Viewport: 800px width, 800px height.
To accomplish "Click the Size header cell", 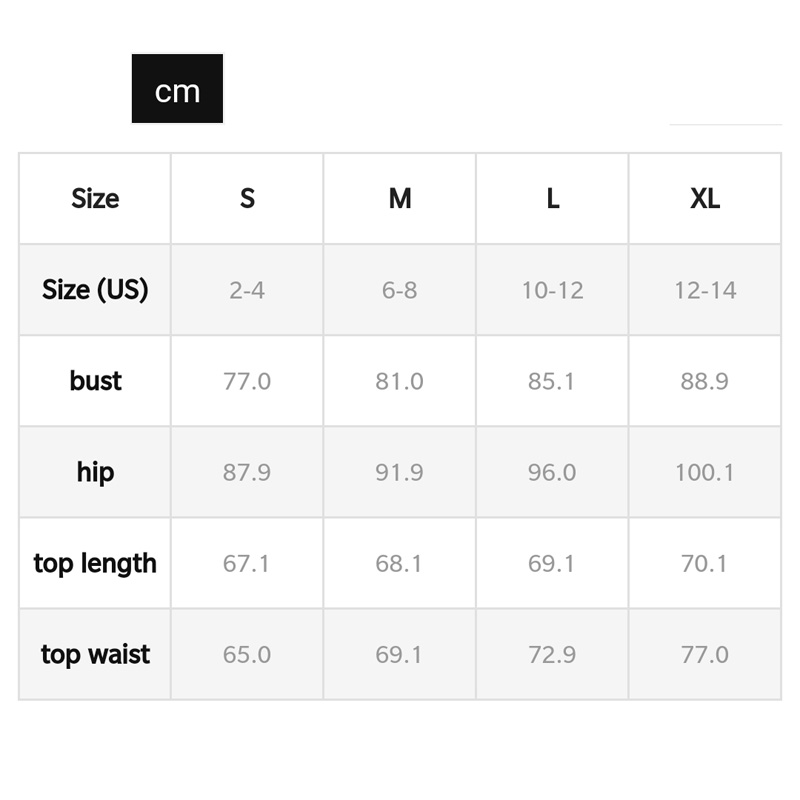I will click(95, 198).
